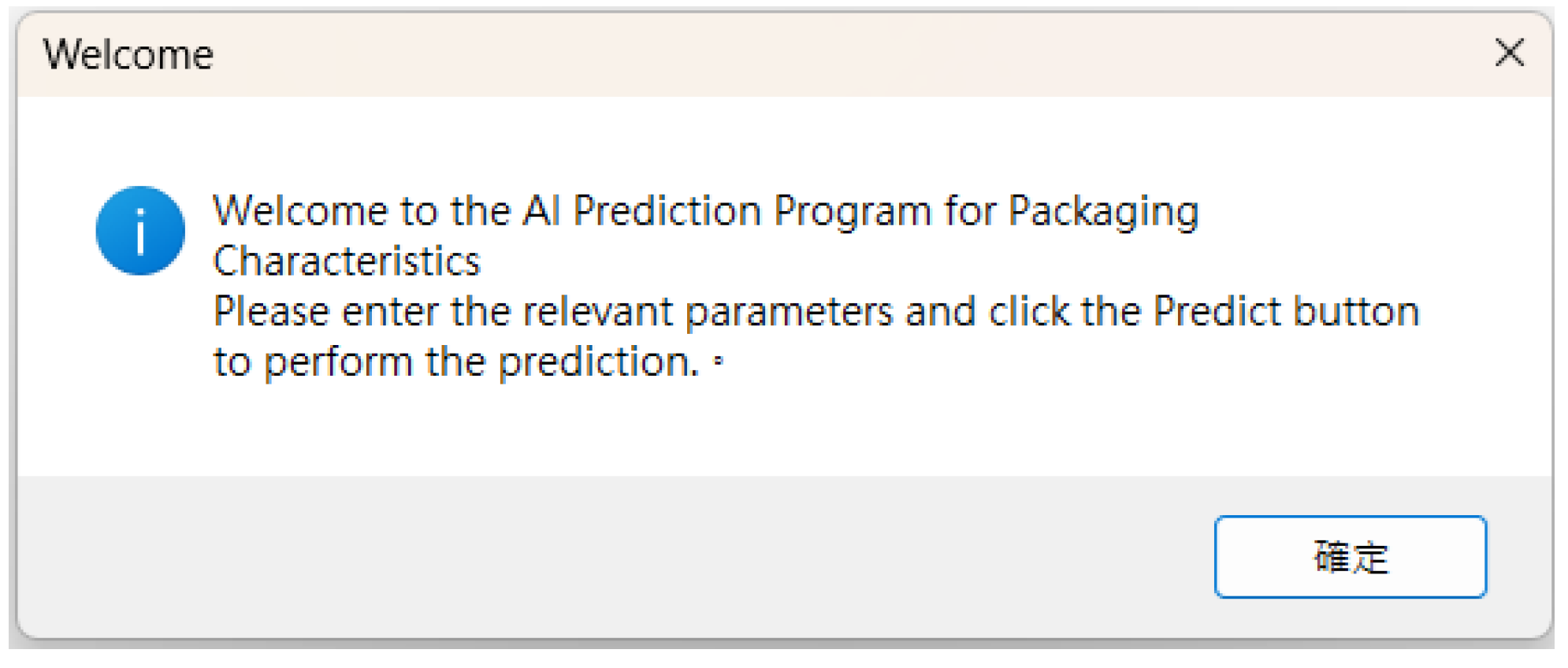The image size is (1568, 668).
Task: Acknowledge the prediction instructions with 確定
Action: (x=1349, y=558)
